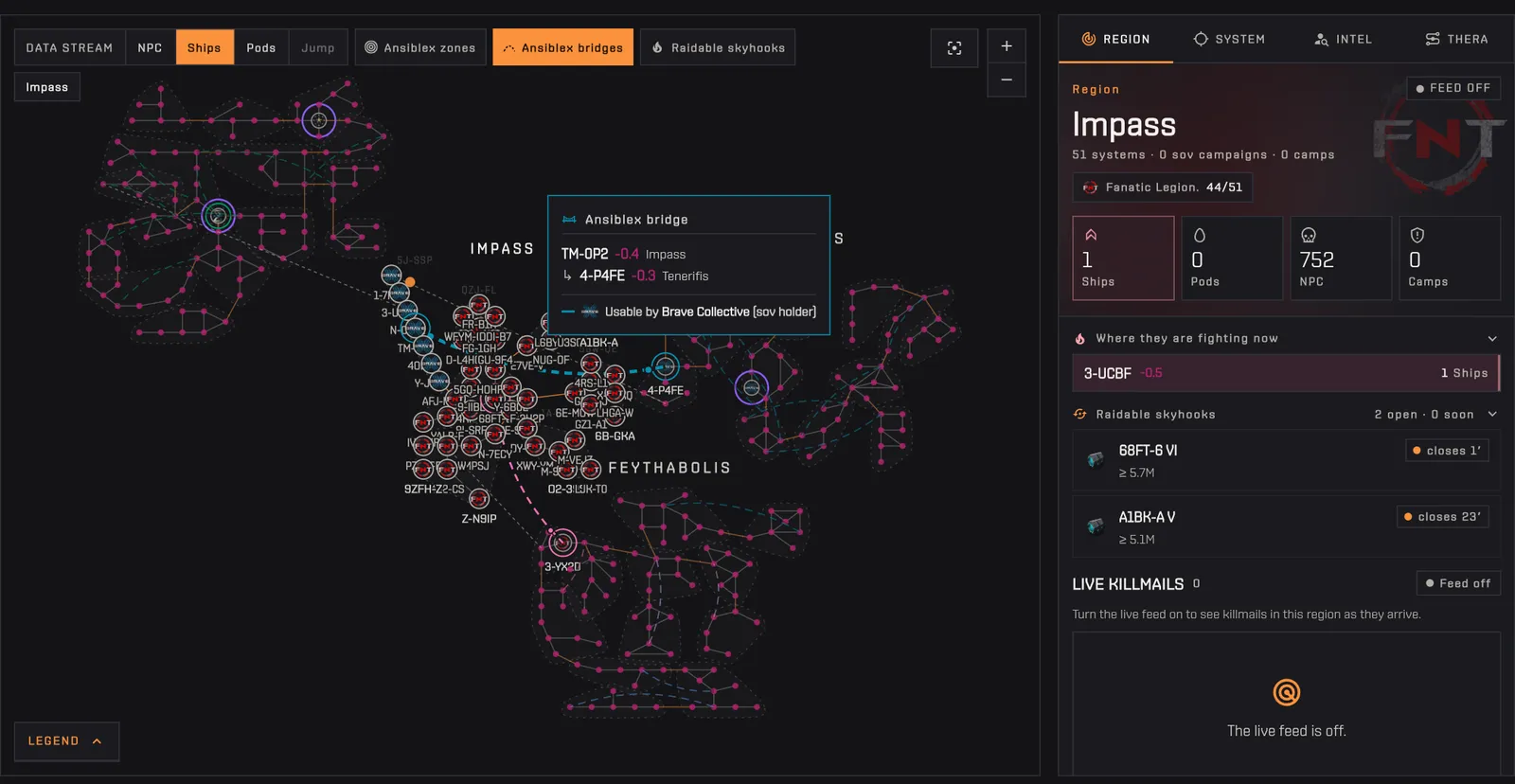The height and width of the screenshot is (784, 1515).
Task: Enable the Raidable skyhooks overlay
Action: [x=718, y=47]
